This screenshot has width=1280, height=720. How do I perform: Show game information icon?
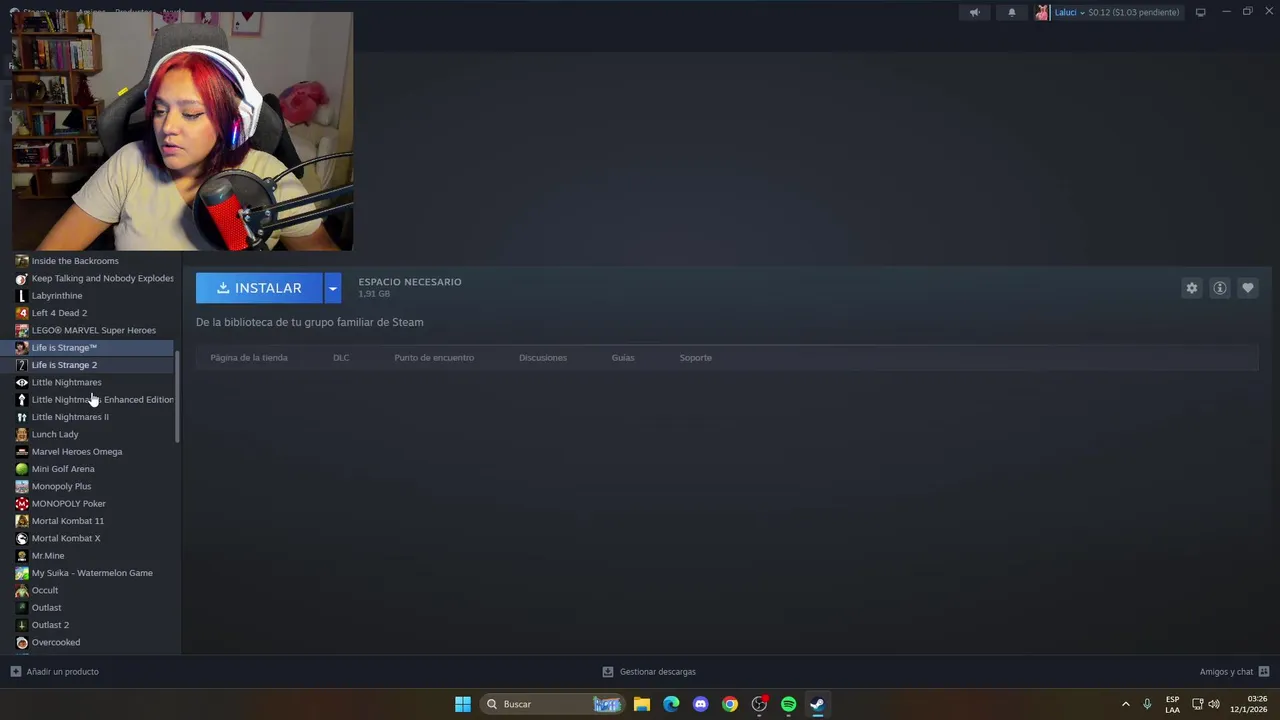1220,288
